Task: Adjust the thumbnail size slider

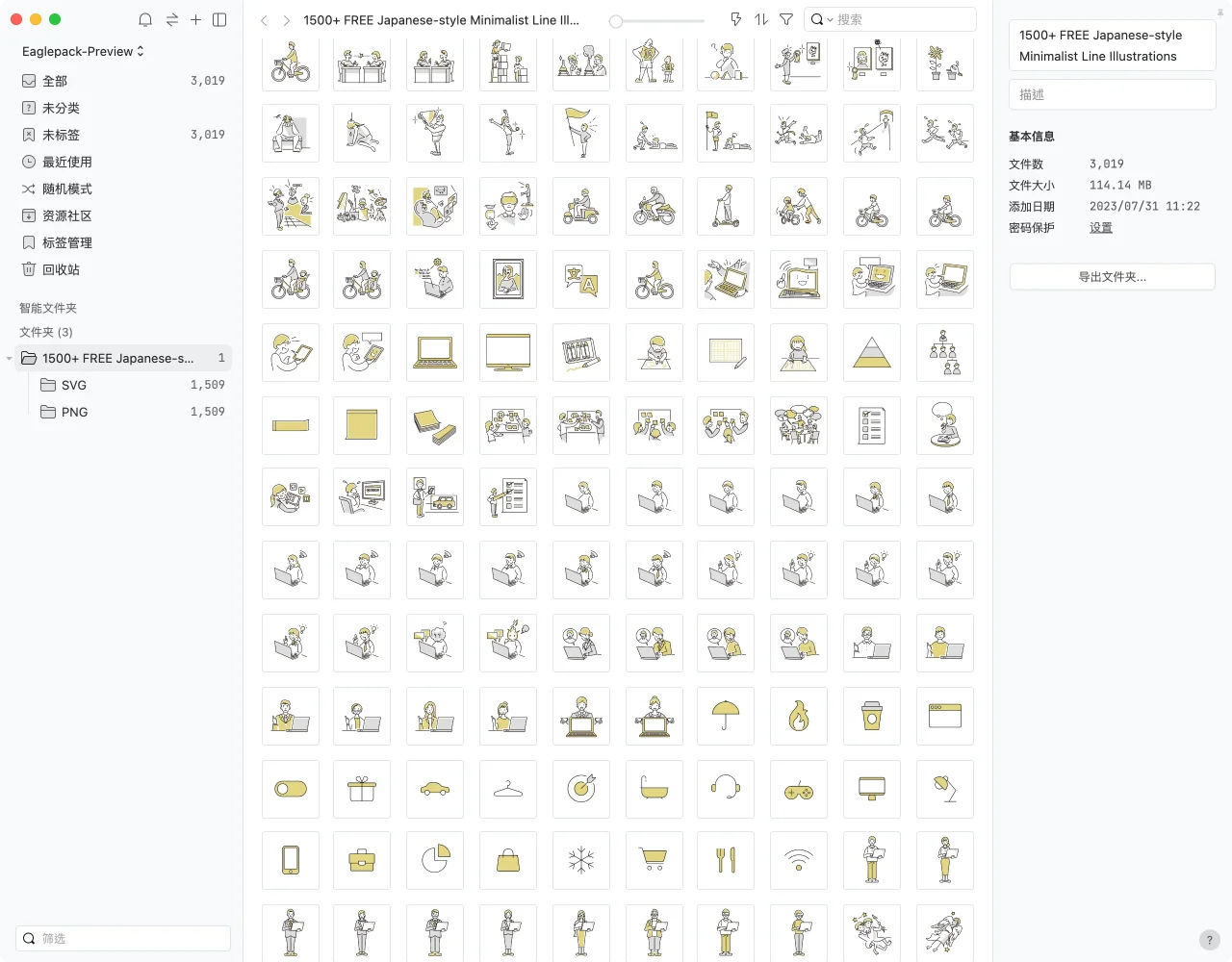Action: pos(617,20)
